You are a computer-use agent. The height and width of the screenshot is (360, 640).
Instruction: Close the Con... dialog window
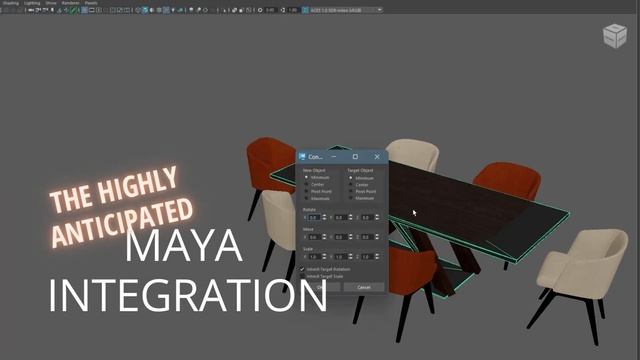coord(377,157)
